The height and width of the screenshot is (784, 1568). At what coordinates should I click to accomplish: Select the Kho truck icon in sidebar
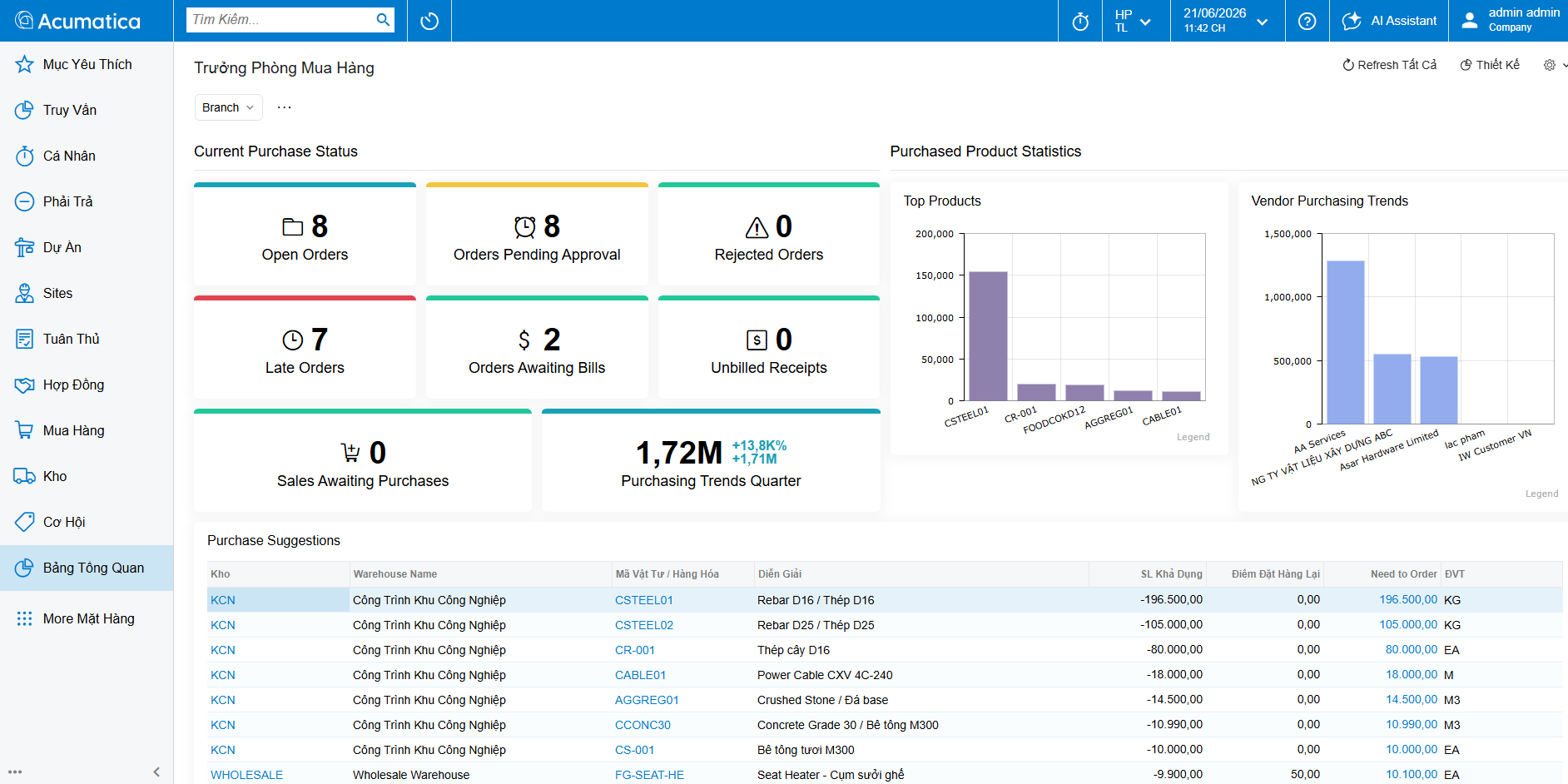click(24, 476)
